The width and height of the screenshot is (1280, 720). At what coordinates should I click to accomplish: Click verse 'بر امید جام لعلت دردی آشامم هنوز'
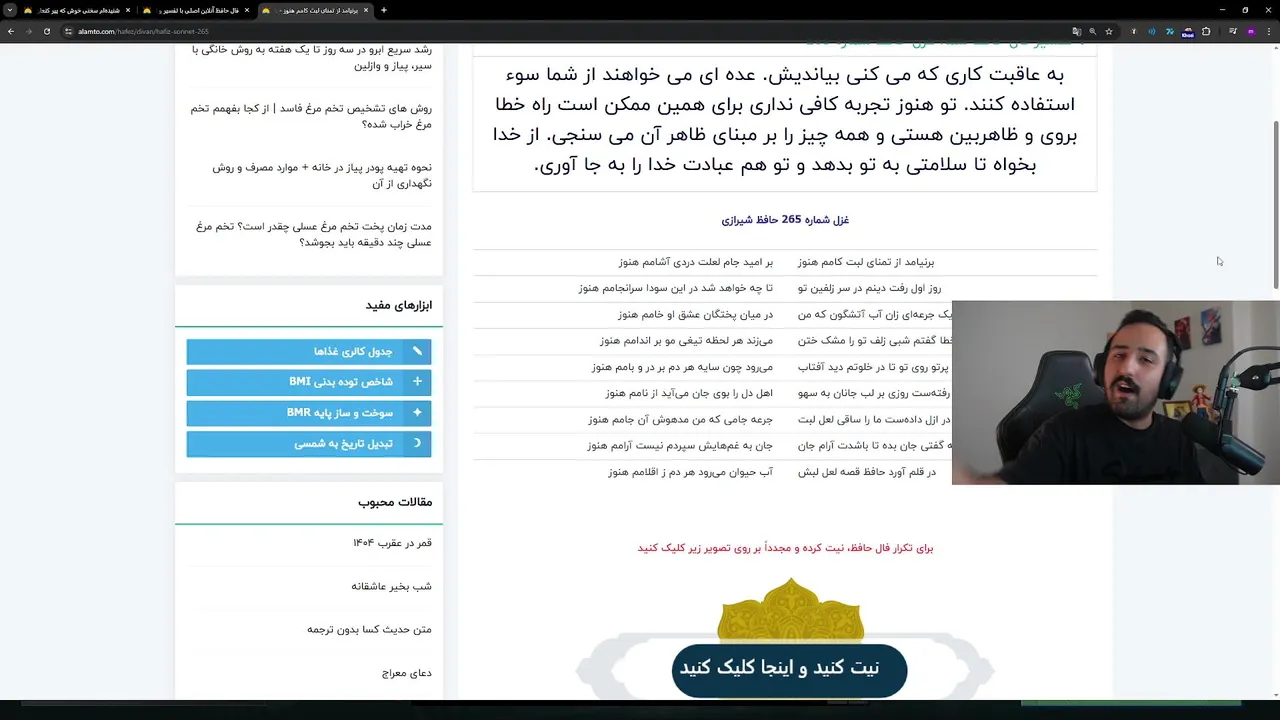click(695, 262)
